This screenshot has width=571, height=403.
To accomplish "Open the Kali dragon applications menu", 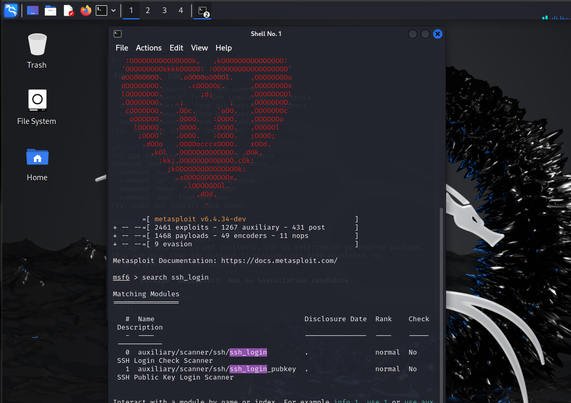I will (11, 10).
